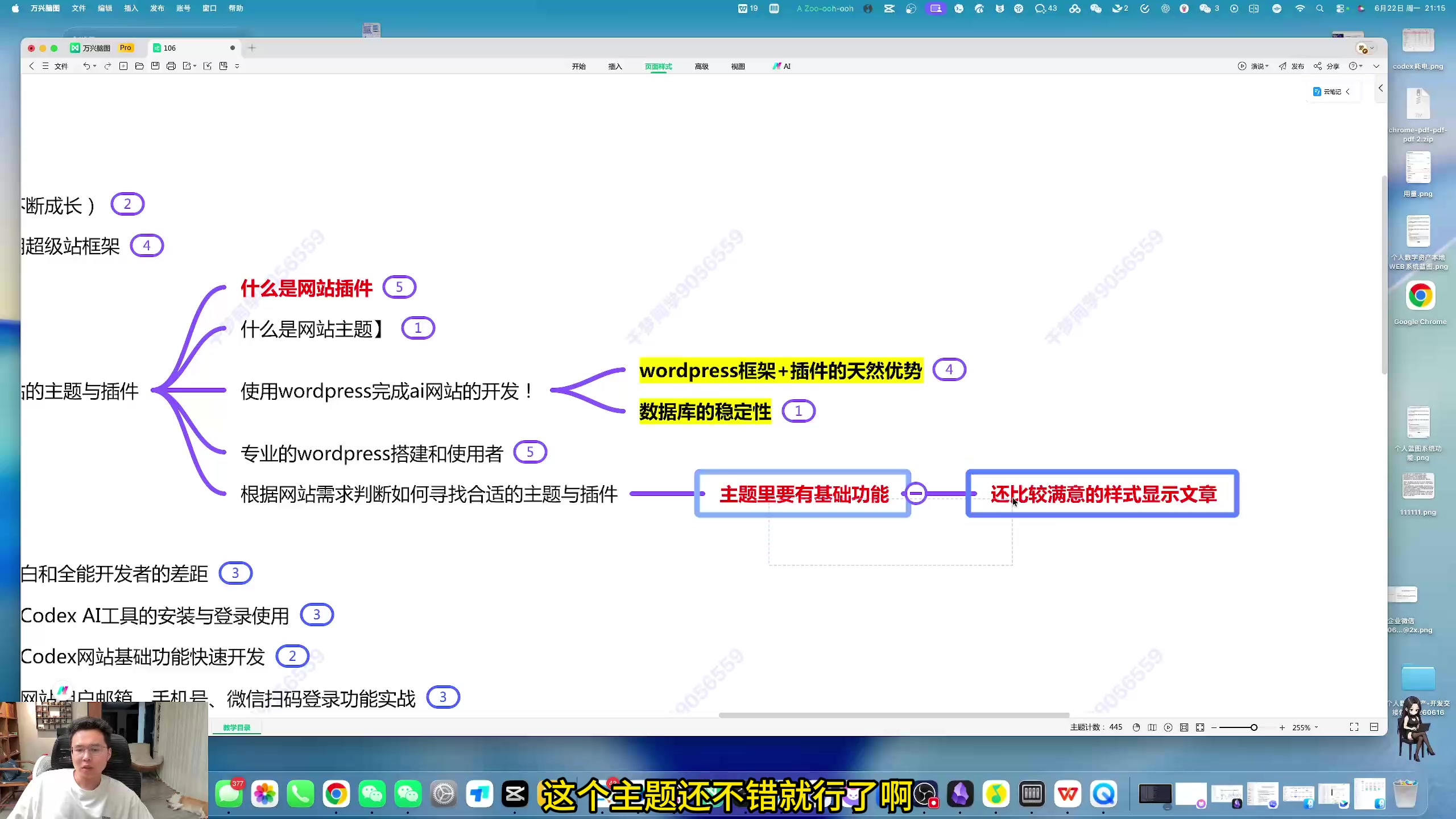Image resolution: width=1456 pixels, height=819 pixels.
Task: Zoom out with the minus button
Action: (x=1214, y=727)
